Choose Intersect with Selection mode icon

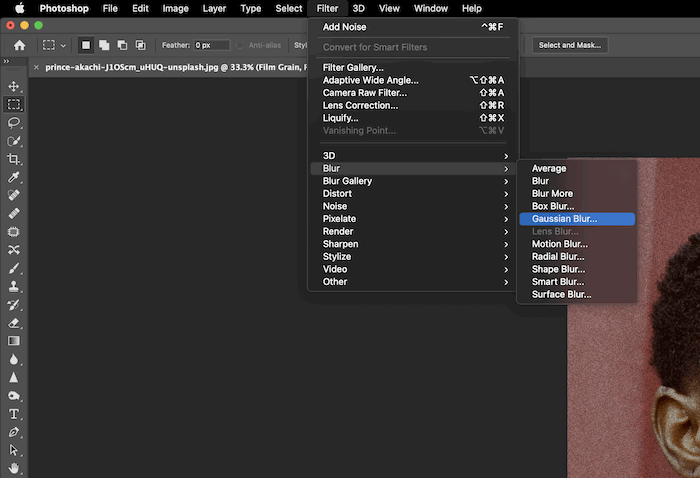click(141, 45)
